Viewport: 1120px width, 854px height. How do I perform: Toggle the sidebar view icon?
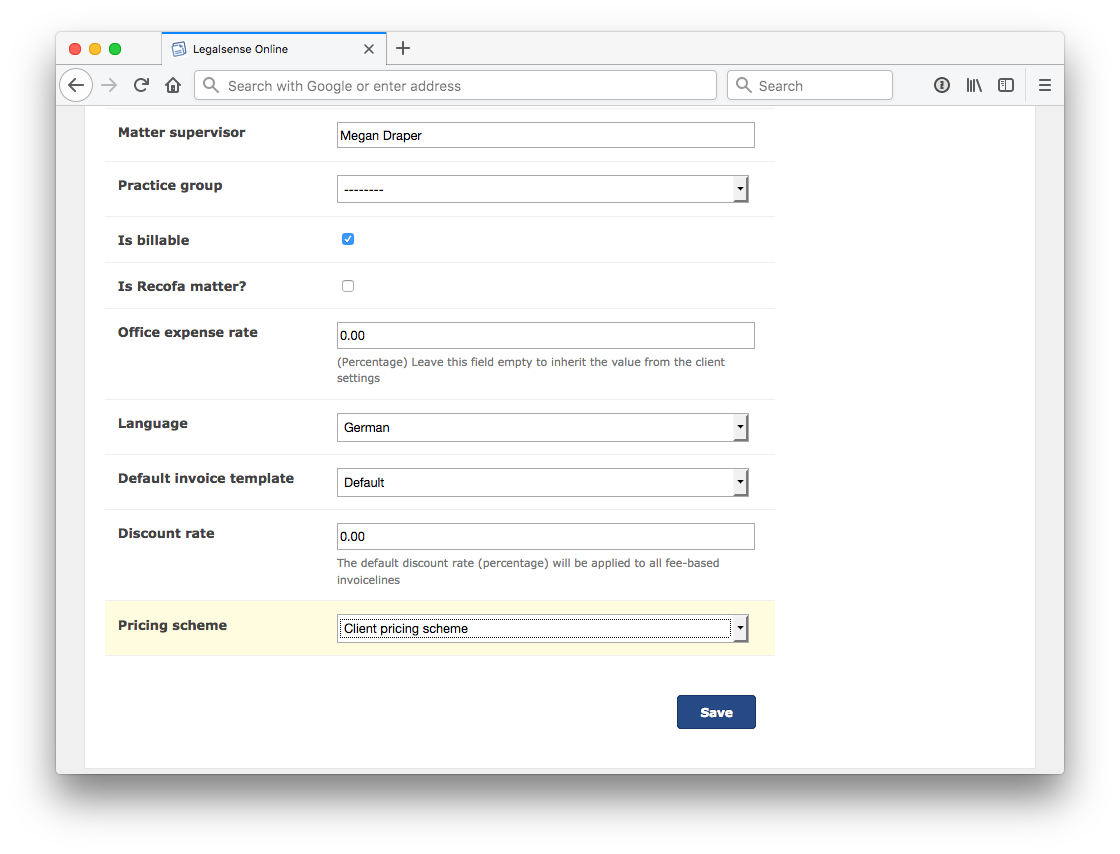(1006, 86)
